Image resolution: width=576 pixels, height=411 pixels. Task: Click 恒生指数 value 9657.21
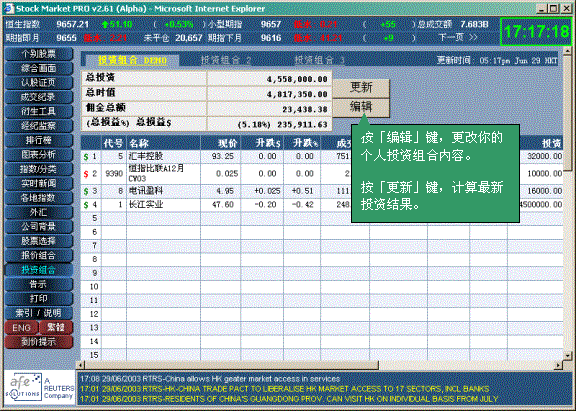(x=73, y=25)
